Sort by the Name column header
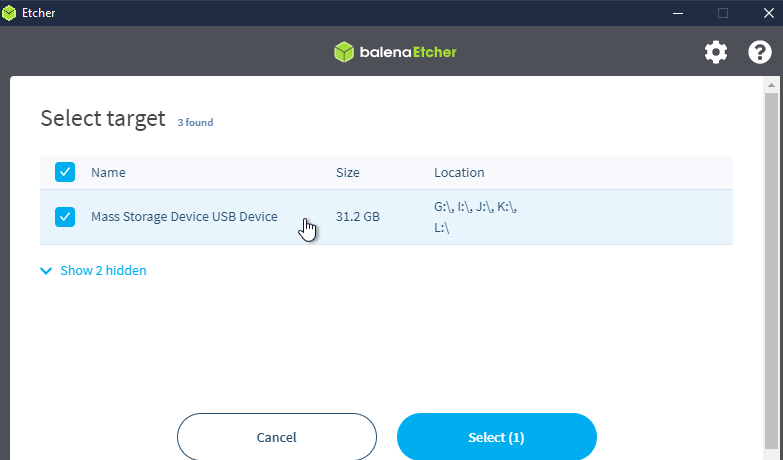Image resolution: width=783 pixels, height=460 pixels. [x=108, y=172]
